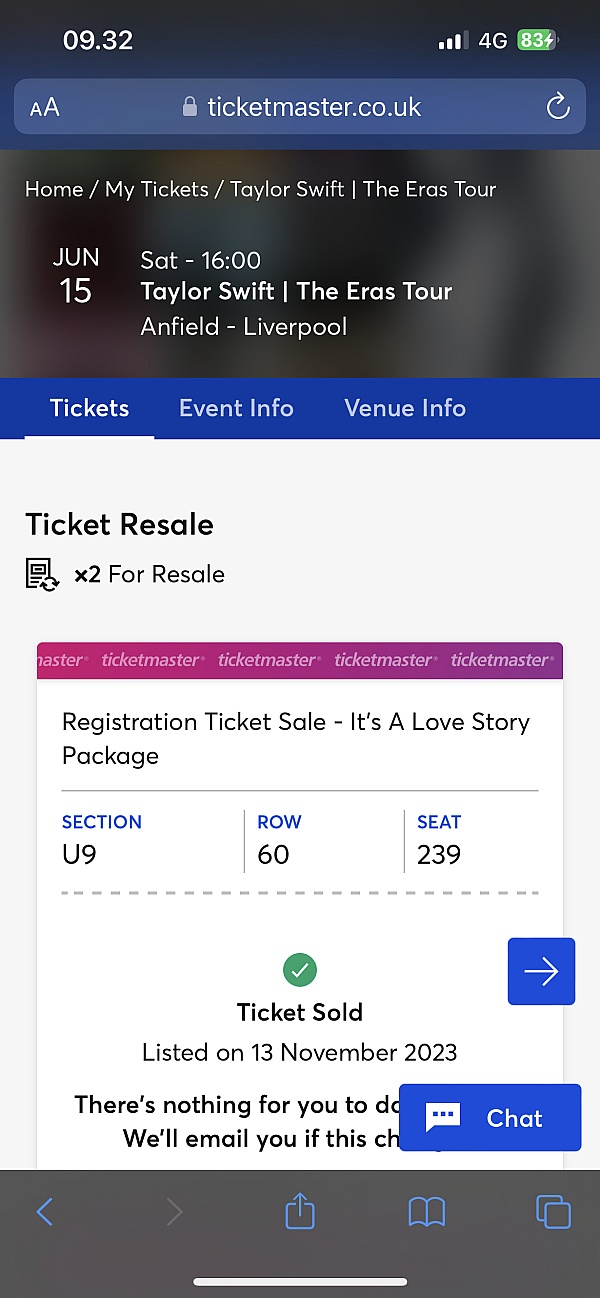Screen dimensions: 600x1298
Task: Open My Tickets breadcrumb link
Action: (x=157, y=189)
